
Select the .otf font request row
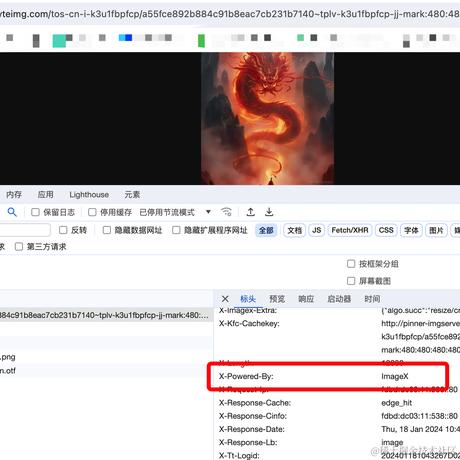[x=106, y=371]
